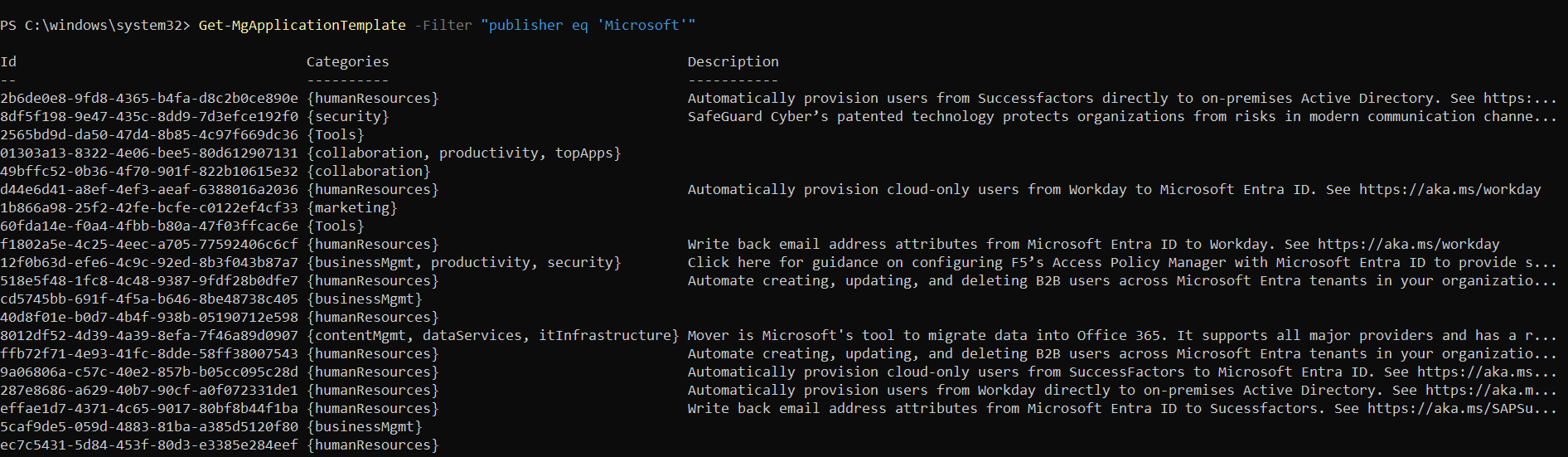1568x457 pixels.
Task: Click the Id starting with ec7c5431
Action: [x=149, y=445]
